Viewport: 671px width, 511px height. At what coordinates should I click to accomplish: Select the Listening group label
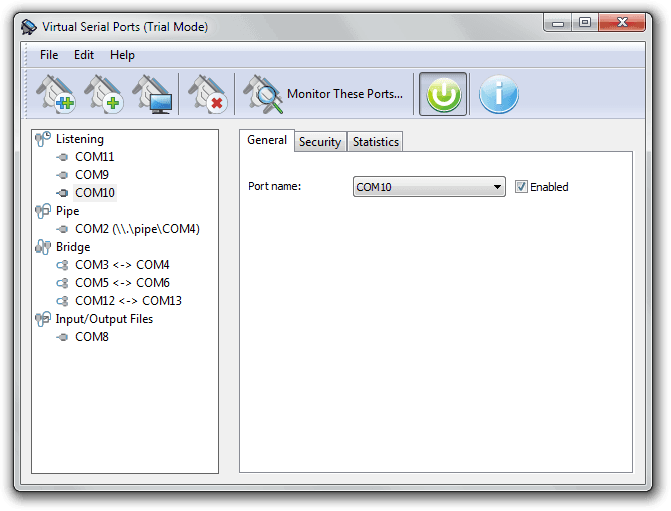80,139
